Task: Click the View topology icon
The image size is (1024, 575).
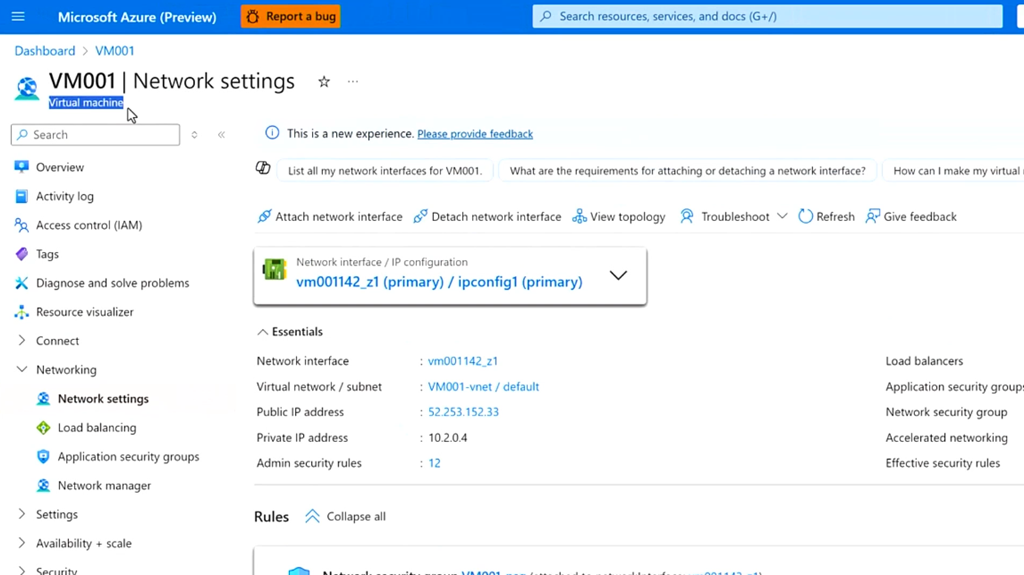Action: 579,216
